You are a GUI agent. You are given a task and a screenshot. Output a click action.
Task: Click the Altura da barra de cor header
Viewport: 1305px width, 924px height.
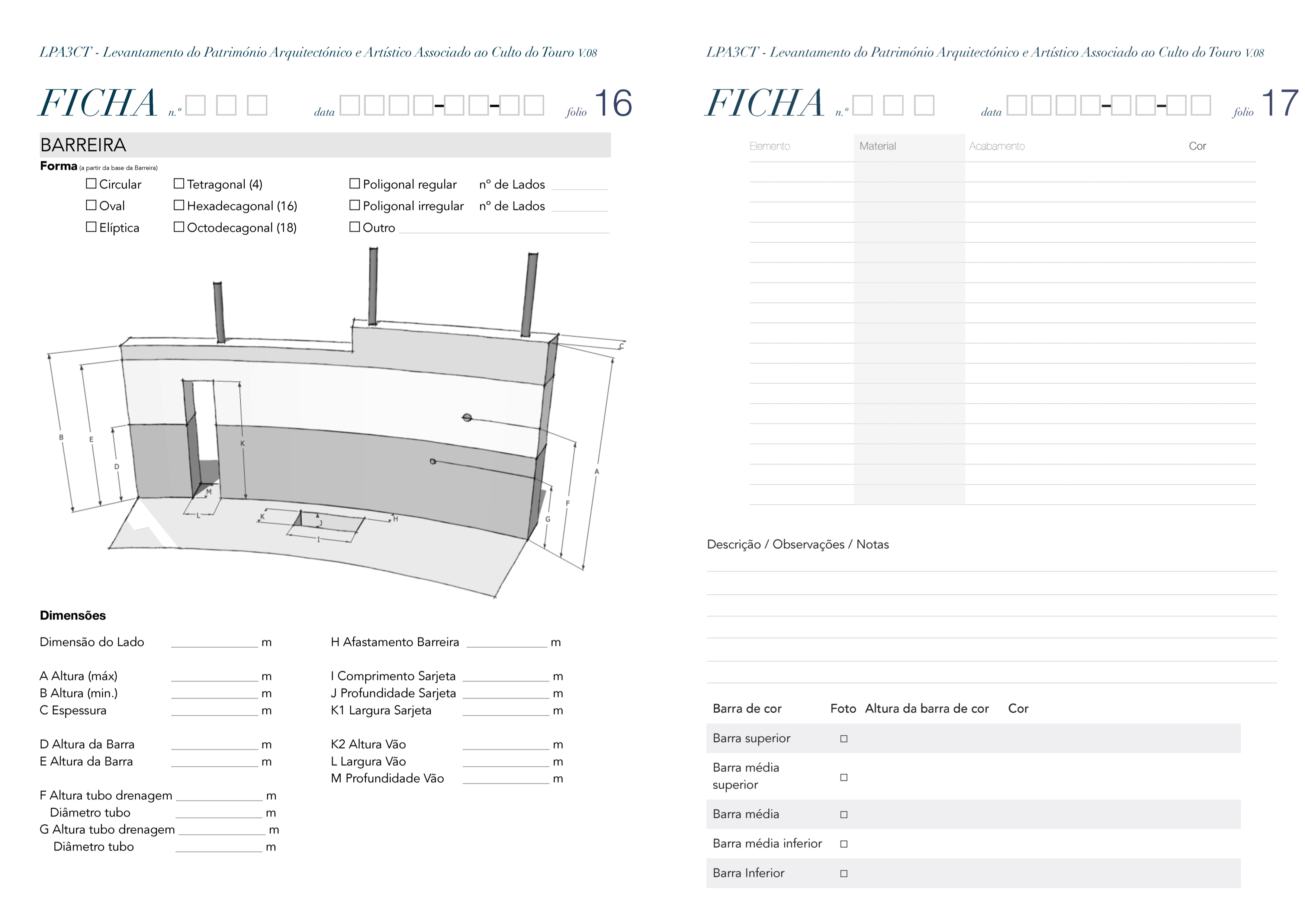(927, 708)
